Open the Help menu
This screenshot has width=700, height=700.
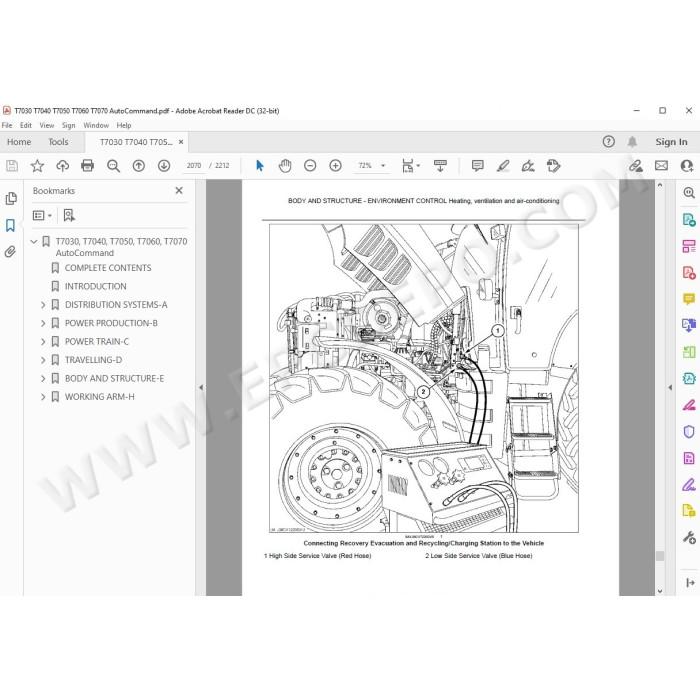click(x=124, y=125)
